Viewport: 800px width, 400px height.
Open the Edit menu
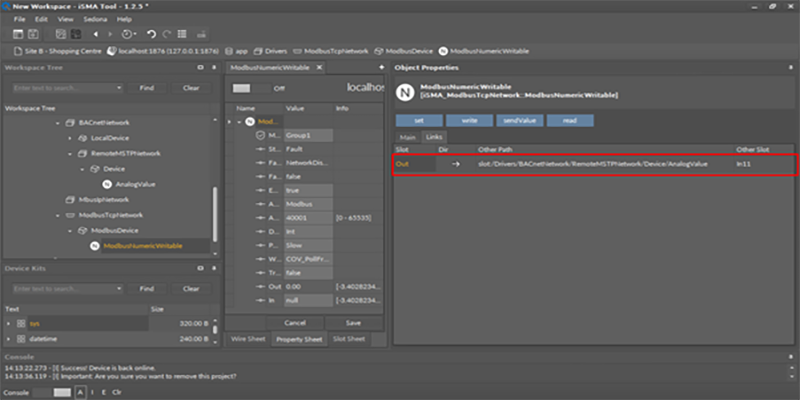pos(41,19)
